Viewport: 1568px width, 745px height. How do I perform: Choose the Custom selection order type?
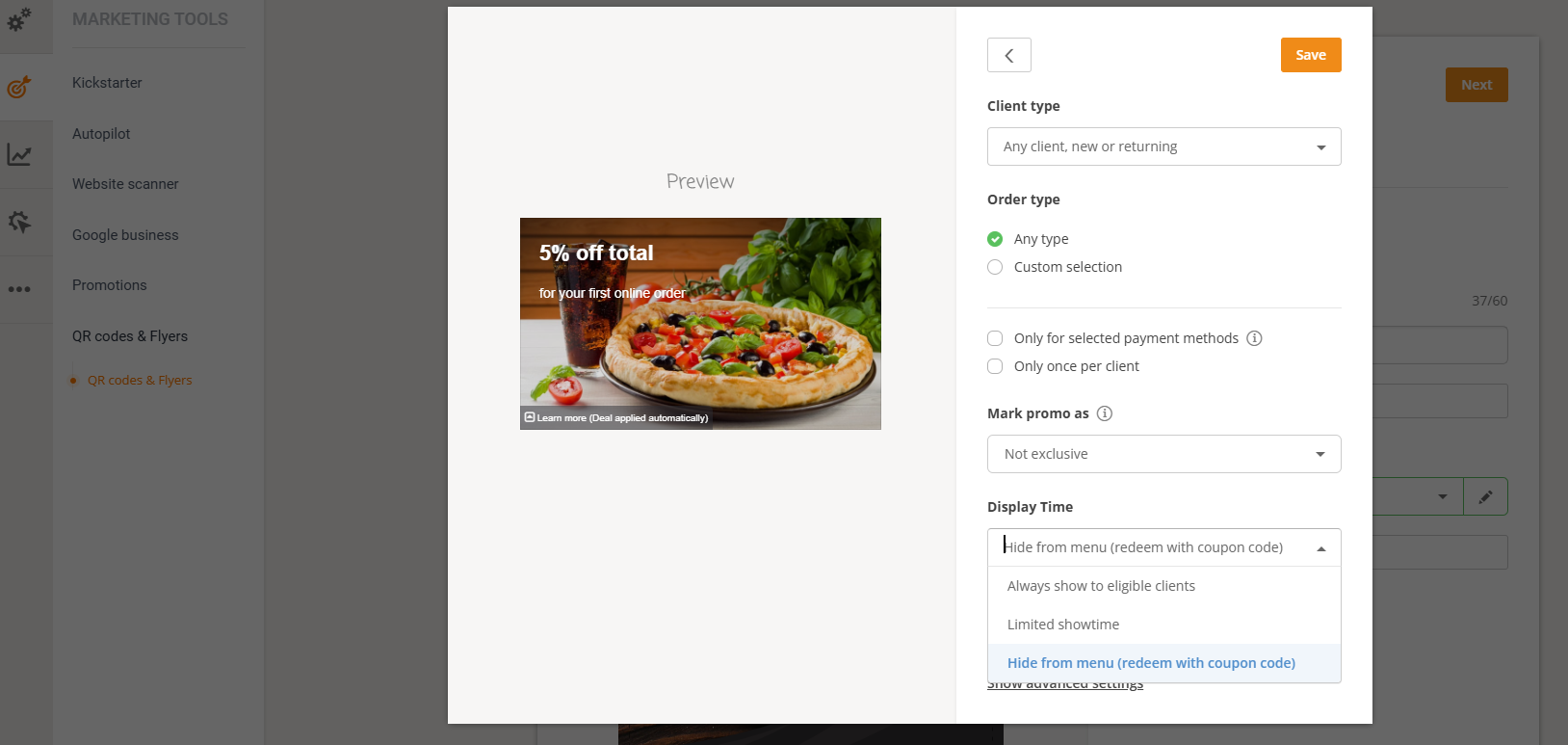[995, 267]
